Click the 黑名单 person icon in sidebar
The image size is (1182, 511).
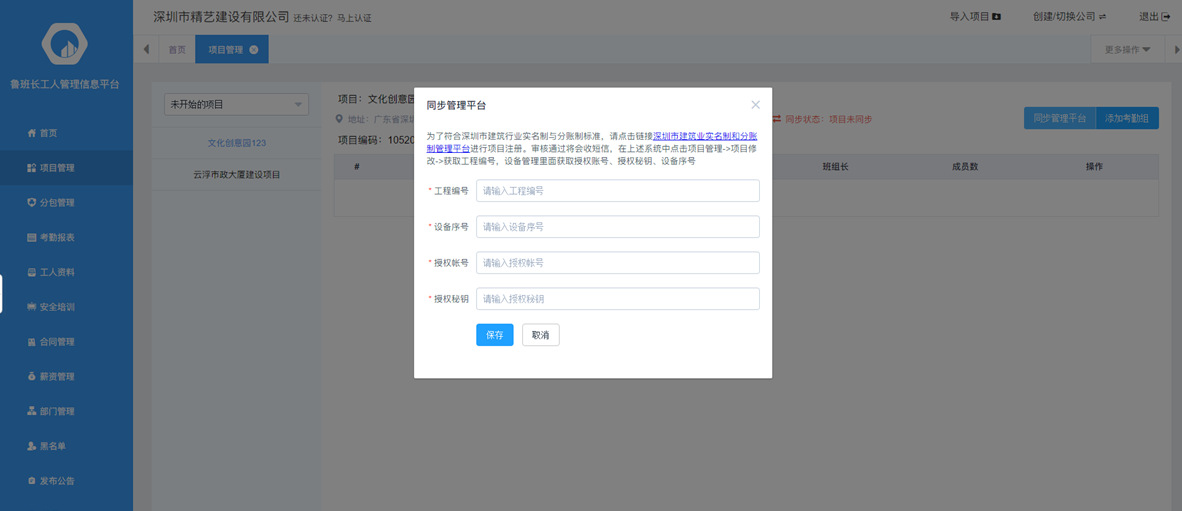tap(32, 446)
